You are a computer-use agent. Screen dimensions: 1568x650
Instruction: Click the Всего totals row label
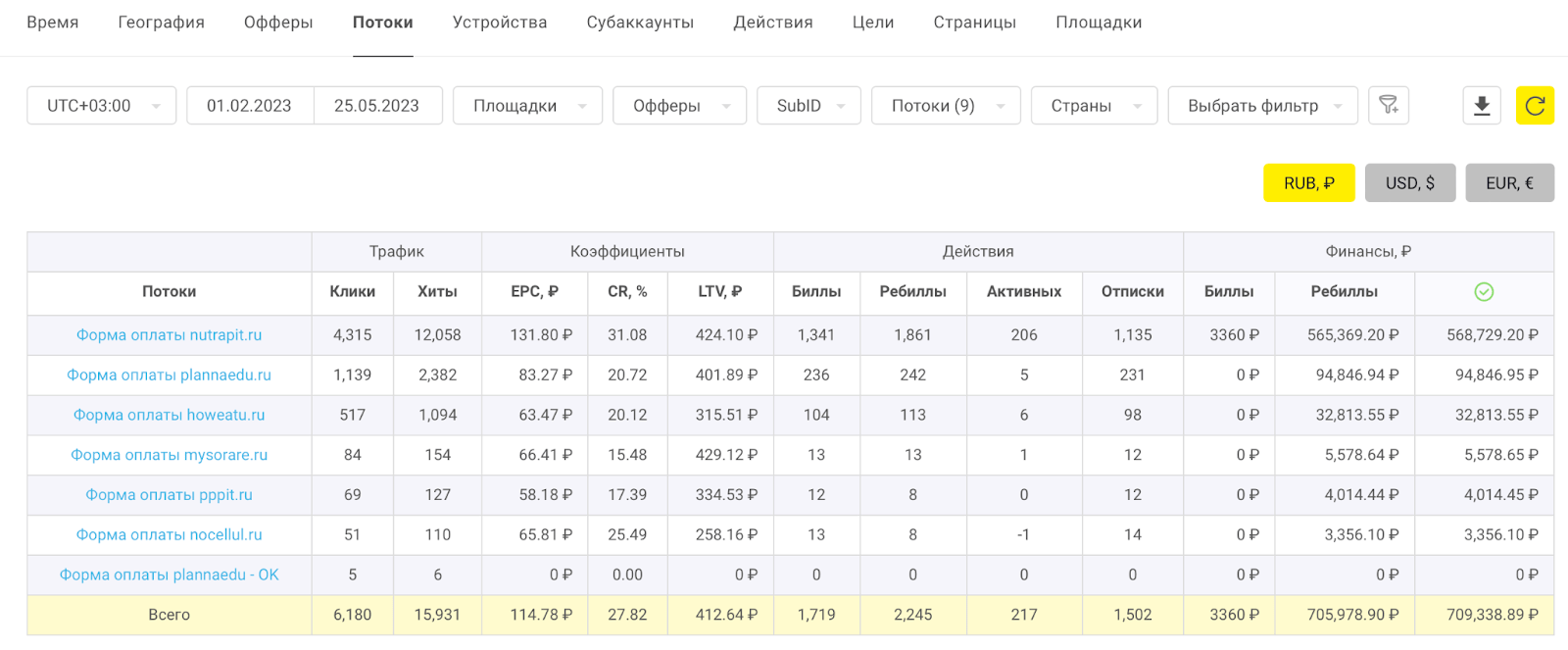(170, 615)
